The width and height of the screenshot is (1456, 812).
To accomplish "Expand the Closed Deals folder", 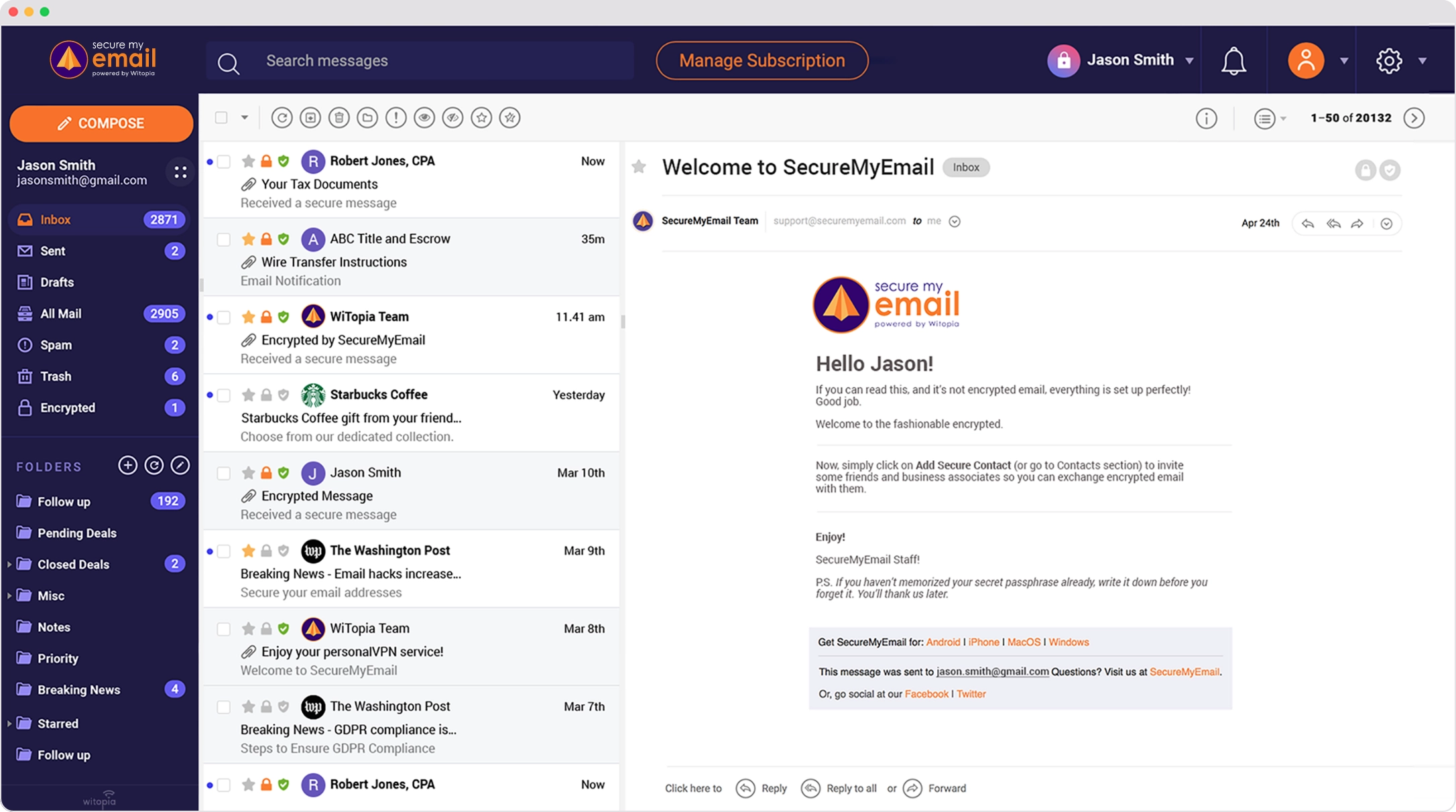I will [x=9, y=564].
